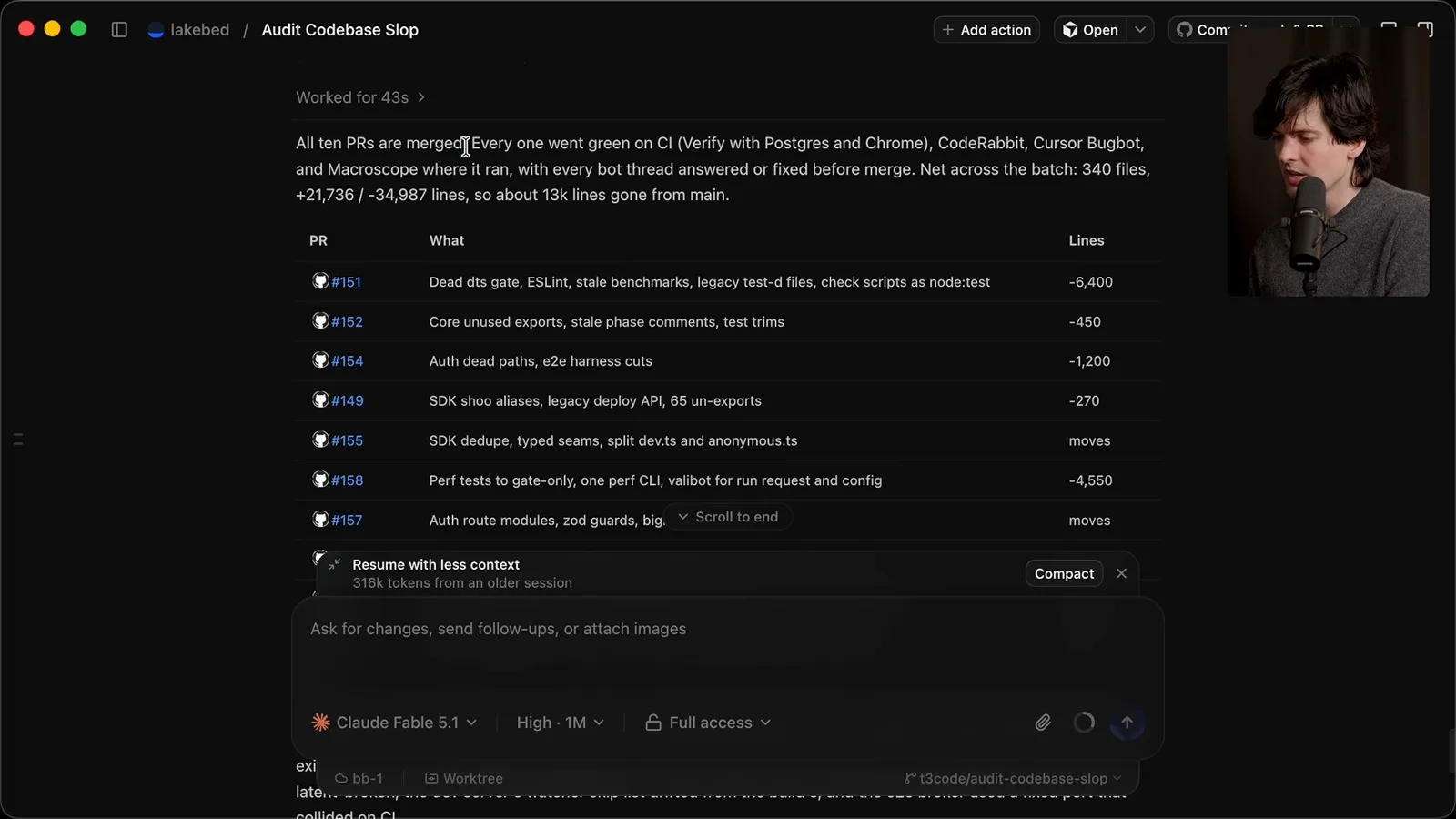Viewport: 1456px width, 819px height.
Task: Open the GitHub icon for PR #158
Action: 320,480
